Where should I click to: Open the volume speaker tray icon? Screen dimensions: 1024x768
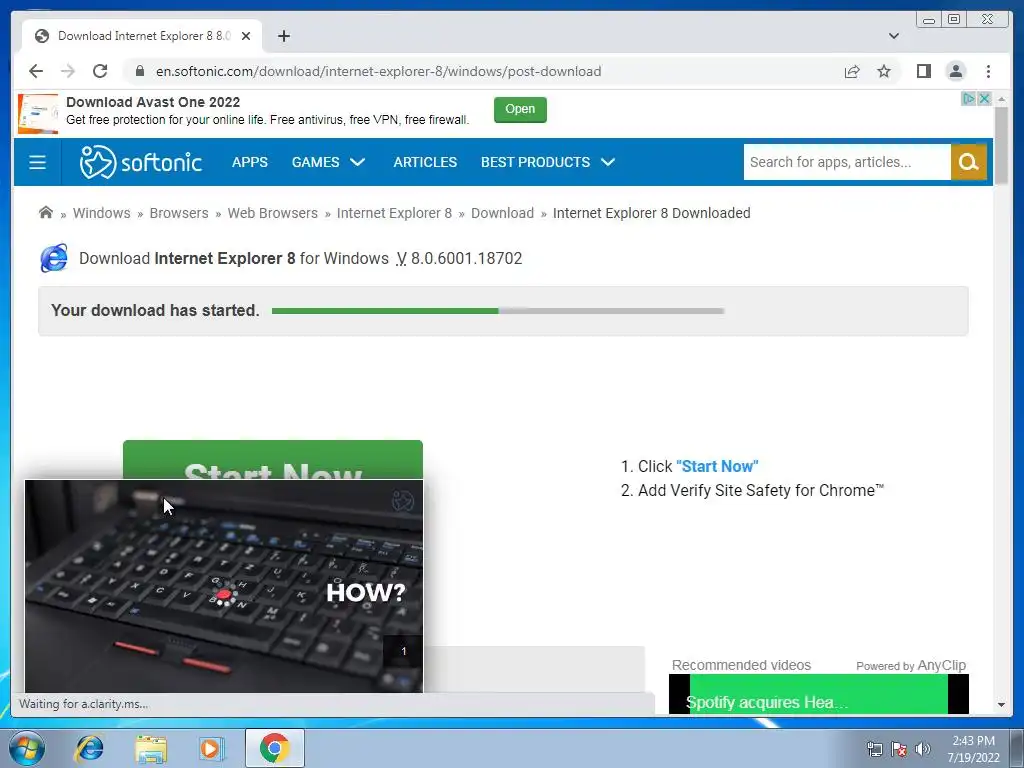click(x=922, y=749)
